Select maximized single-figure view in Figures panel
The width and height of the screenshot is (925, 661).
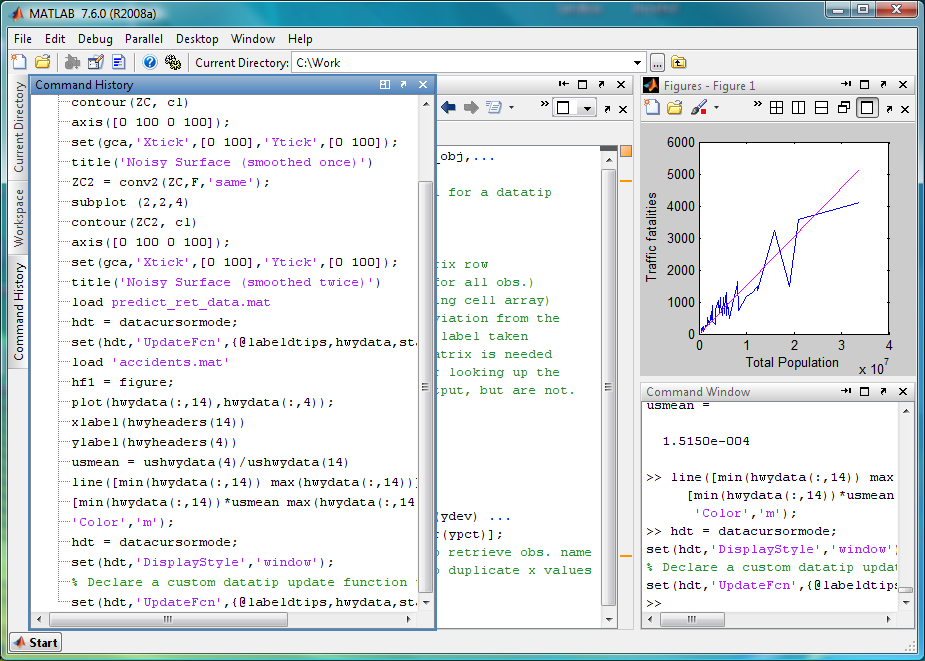coord(867,107)
